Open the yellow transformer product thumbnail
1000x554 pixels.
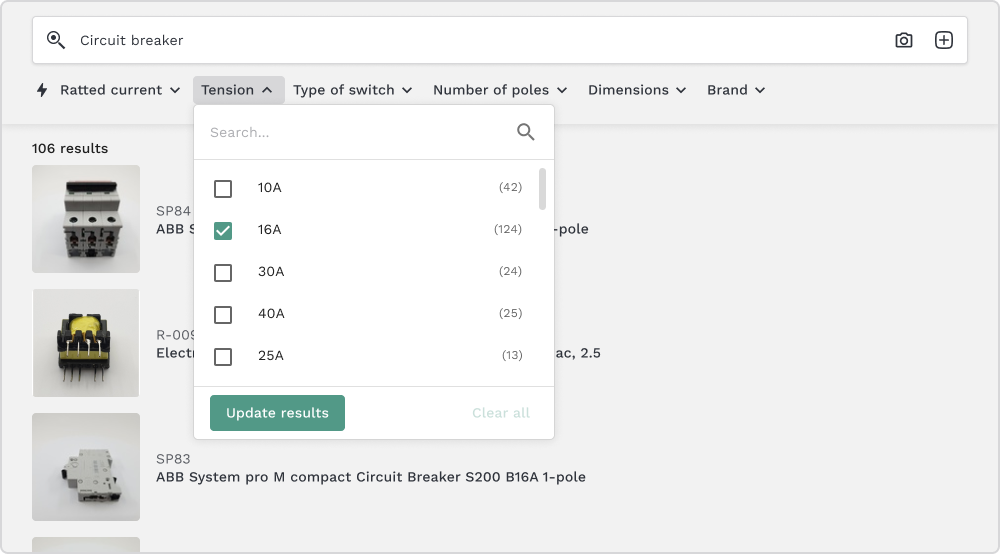tap(86, 343)
